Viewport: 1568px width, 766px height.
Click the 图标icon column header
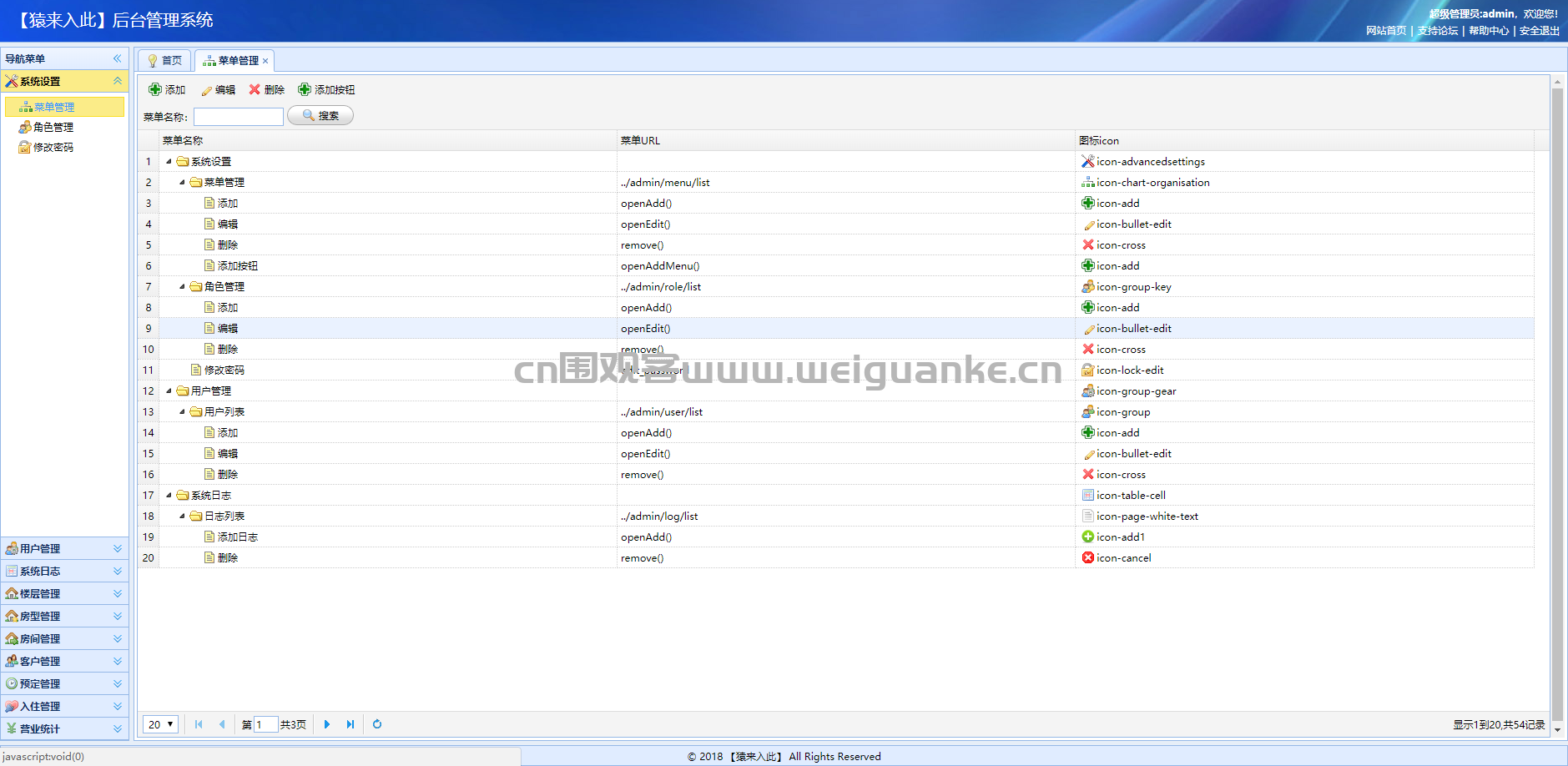click(x=1304, y=140)
